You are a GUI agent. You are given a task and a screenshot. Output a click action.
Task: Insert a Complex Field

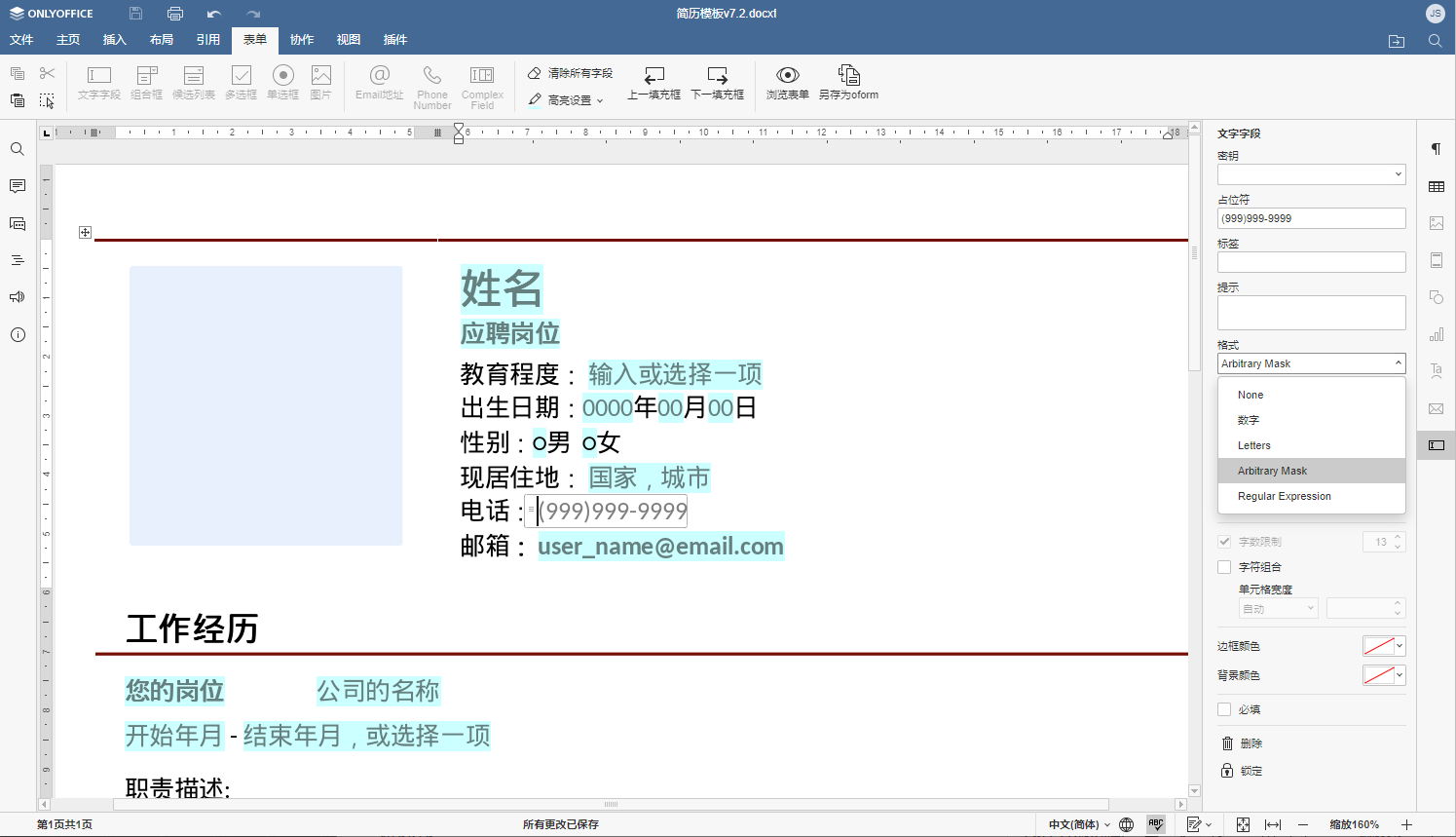click(482, 88)
